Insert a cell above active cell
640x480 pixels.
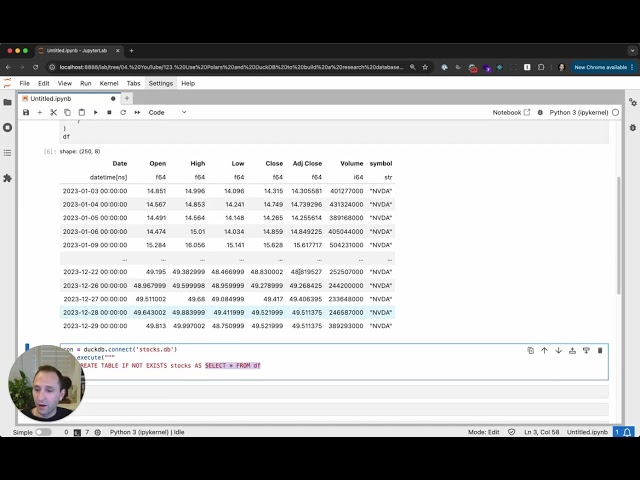[572, 350]
